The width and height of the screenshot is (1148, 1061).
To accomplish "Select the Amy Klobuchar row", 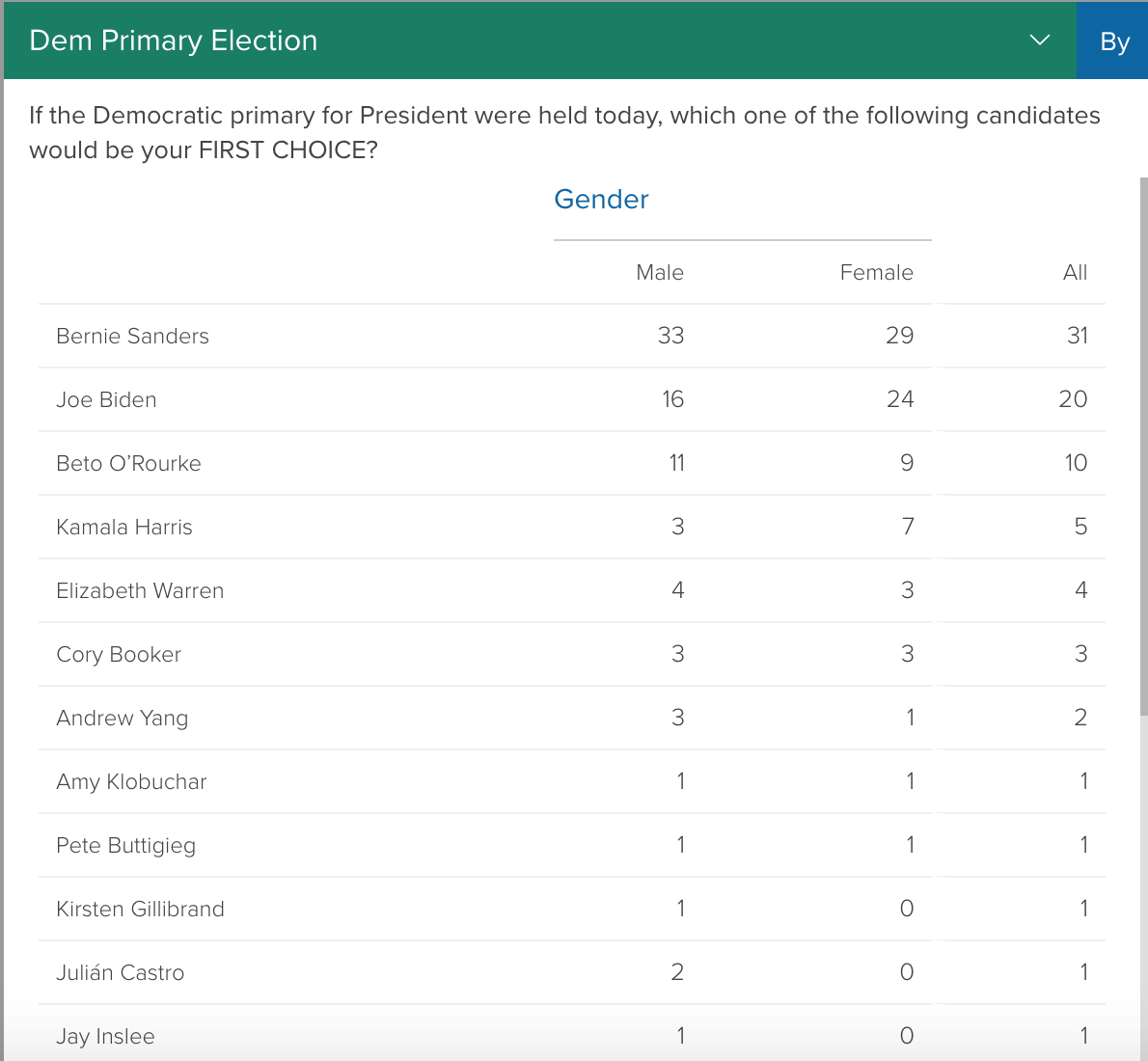I will pyautogui.click(x=131, y=781).
